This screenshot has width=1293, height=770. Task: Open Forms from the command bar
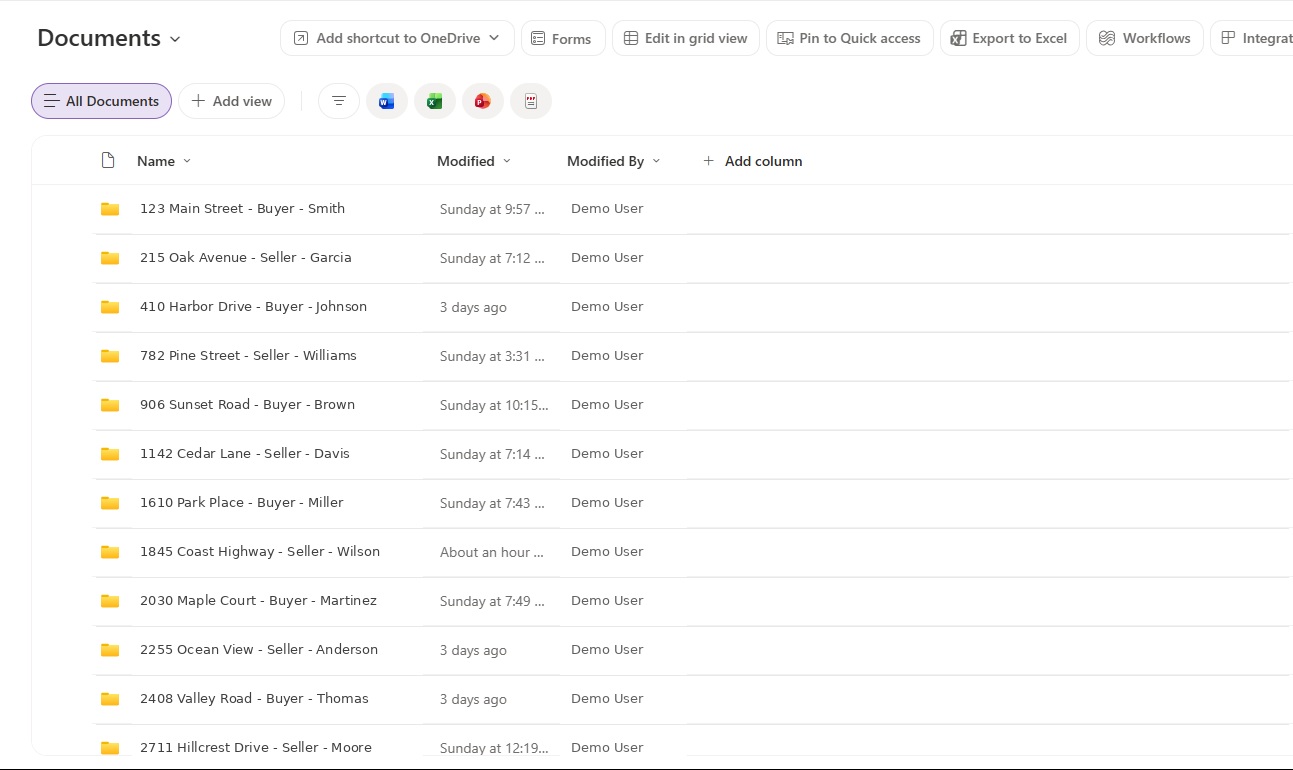(x=563, y=38)
